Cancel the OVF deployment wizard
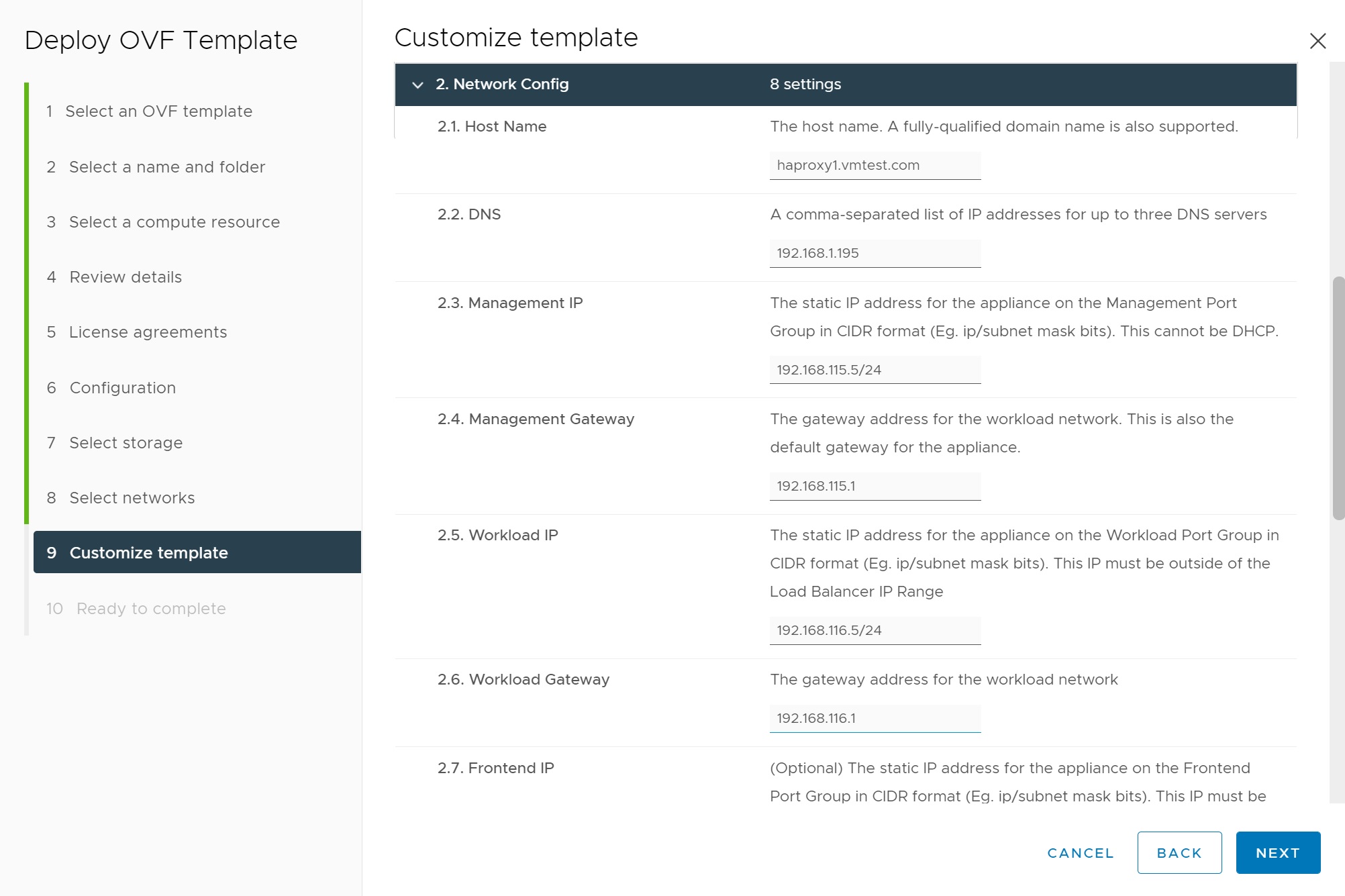This screenshot has width=1345, height=896. (1080, 853)
